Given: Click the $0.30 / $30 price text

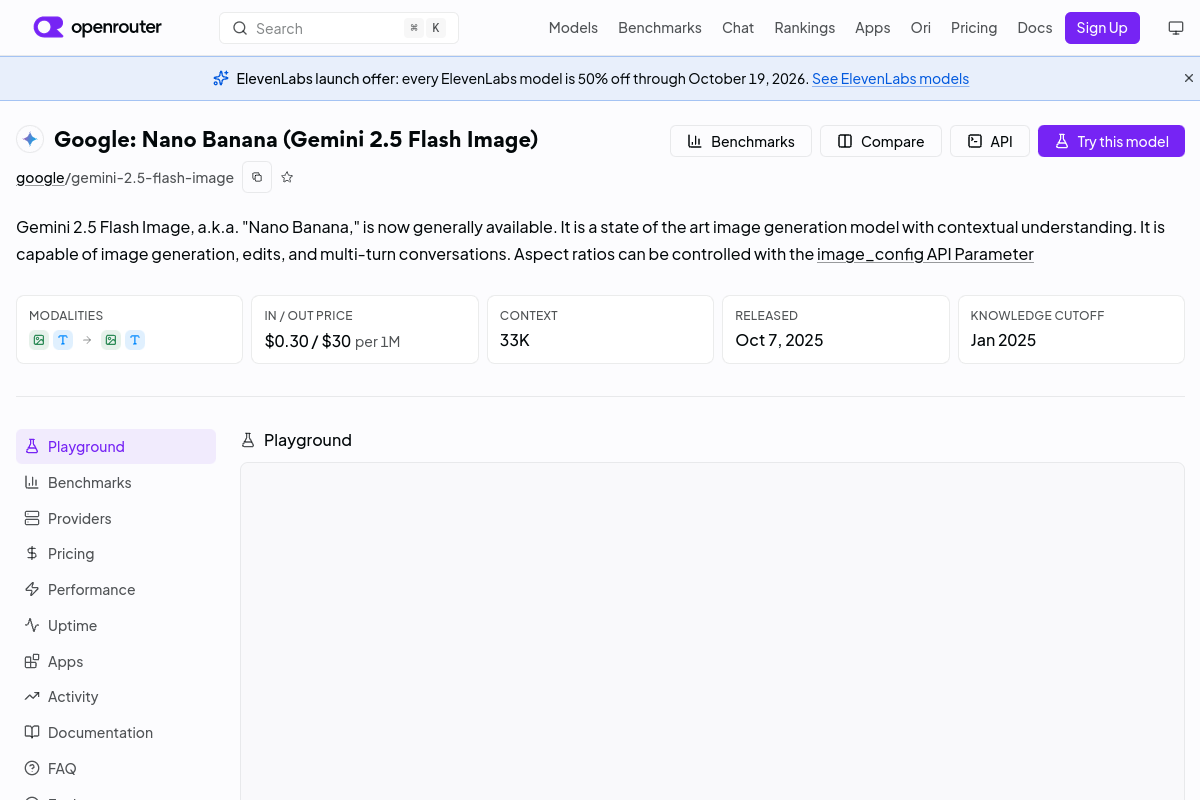Looking at the screenshot, I should click(308, 341).
